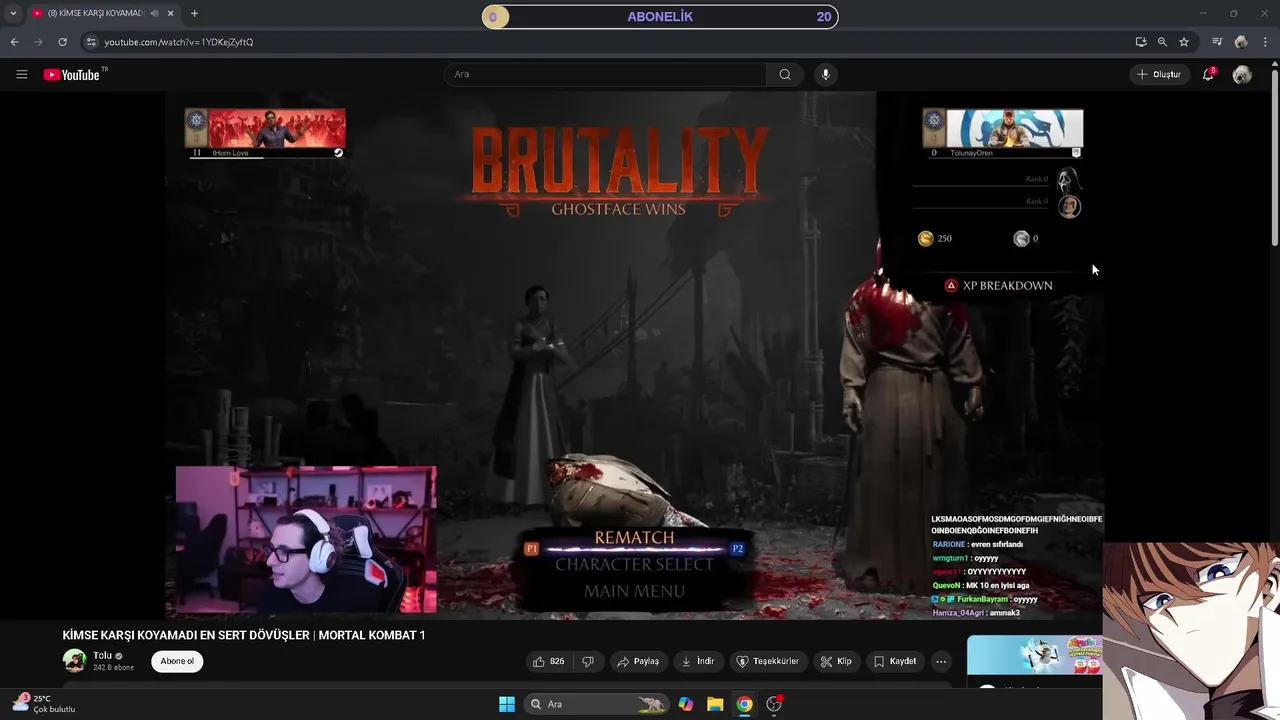Click the YouTube search magnifier button
Image resolution: width=1280 pixels, height=720 pixels.
point(785,74)
